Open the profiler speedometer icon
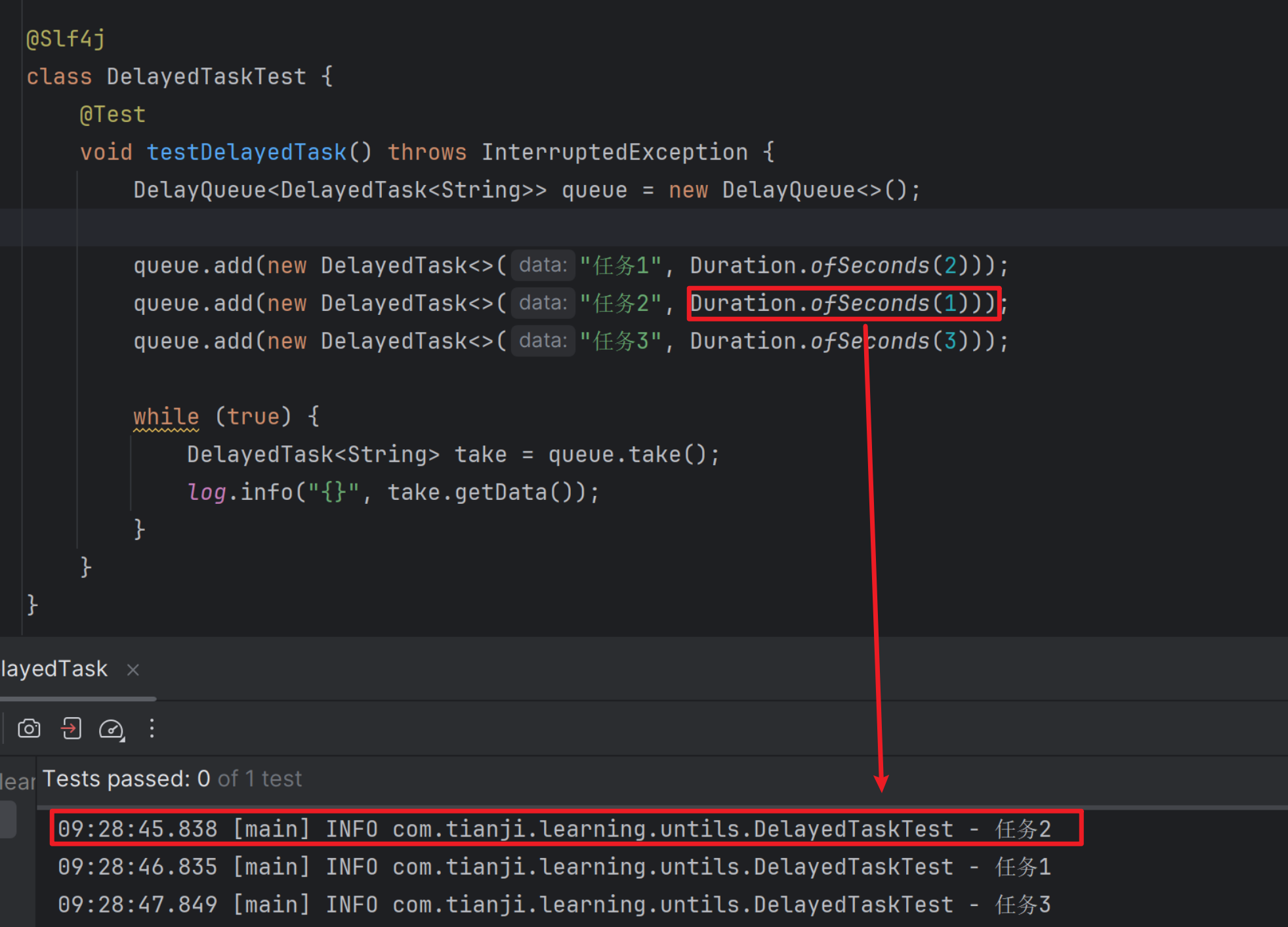Viewport: 1288px width, 927px height. click(111, 729)
